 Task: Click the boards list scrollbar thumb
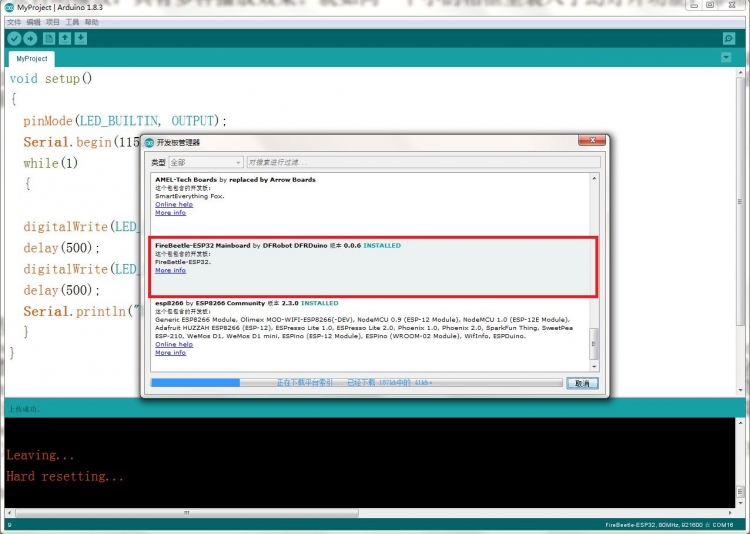(594, 344)
